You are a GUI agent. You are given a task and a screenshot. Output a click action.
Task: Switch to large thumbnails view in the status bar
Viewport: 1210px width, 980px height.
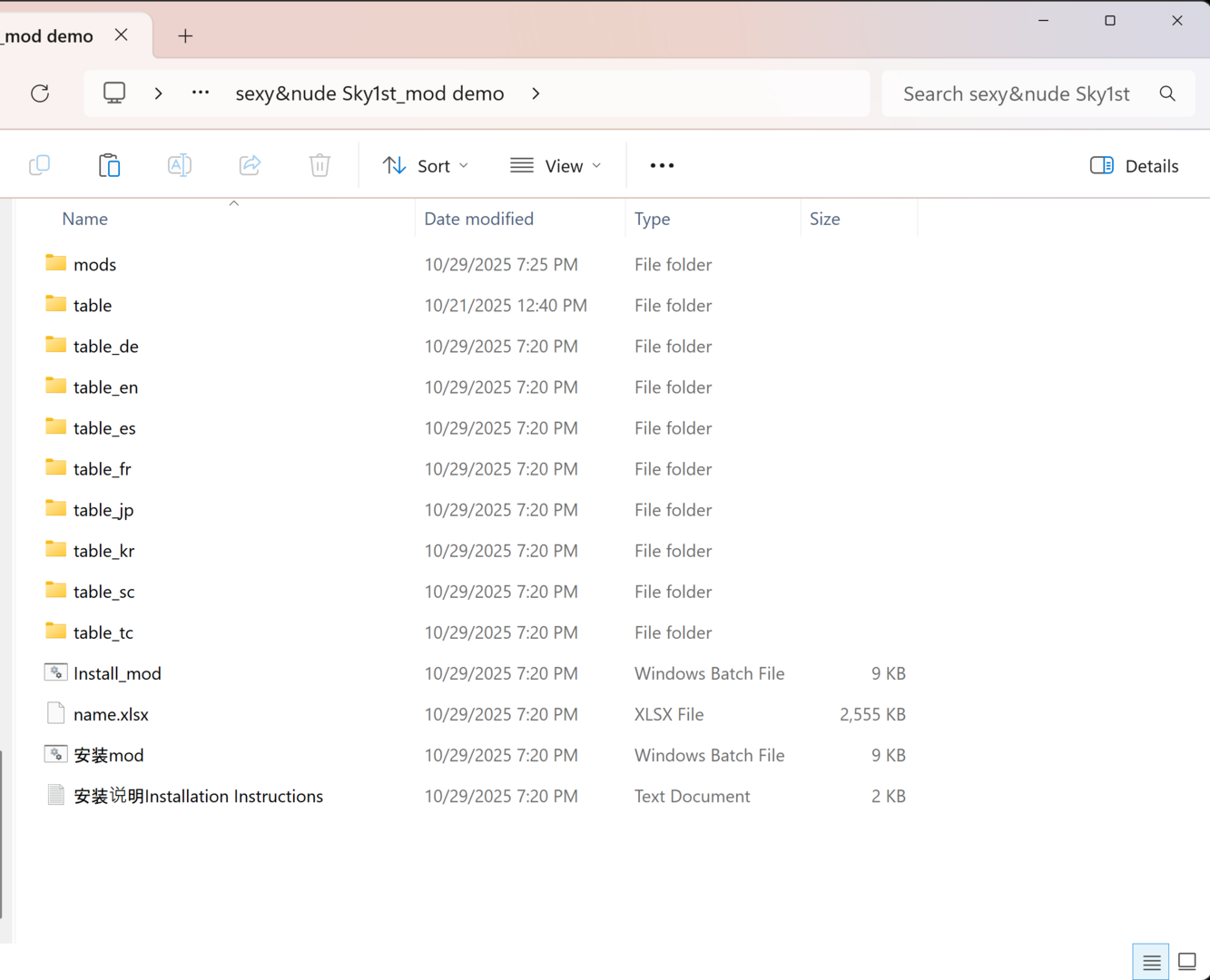[1187, 962]
